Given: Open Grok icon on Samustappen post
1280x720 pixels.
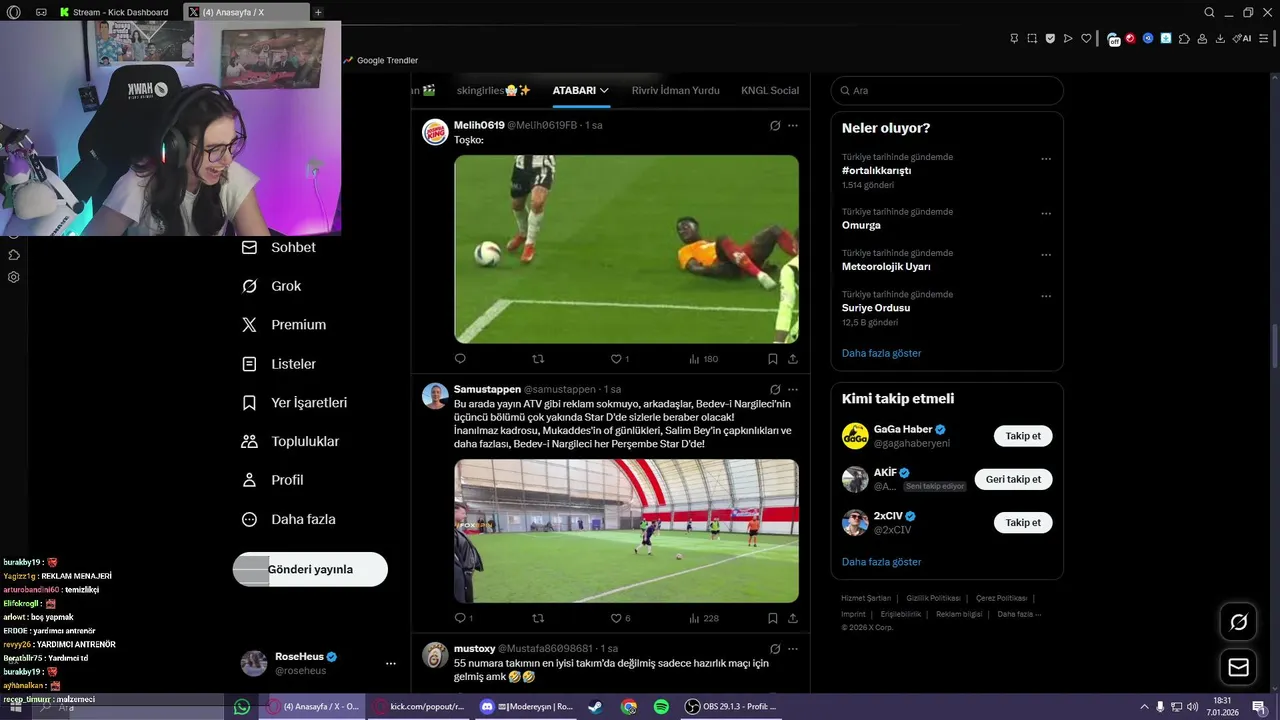Looking at the screenshot, I should point(775,390).
